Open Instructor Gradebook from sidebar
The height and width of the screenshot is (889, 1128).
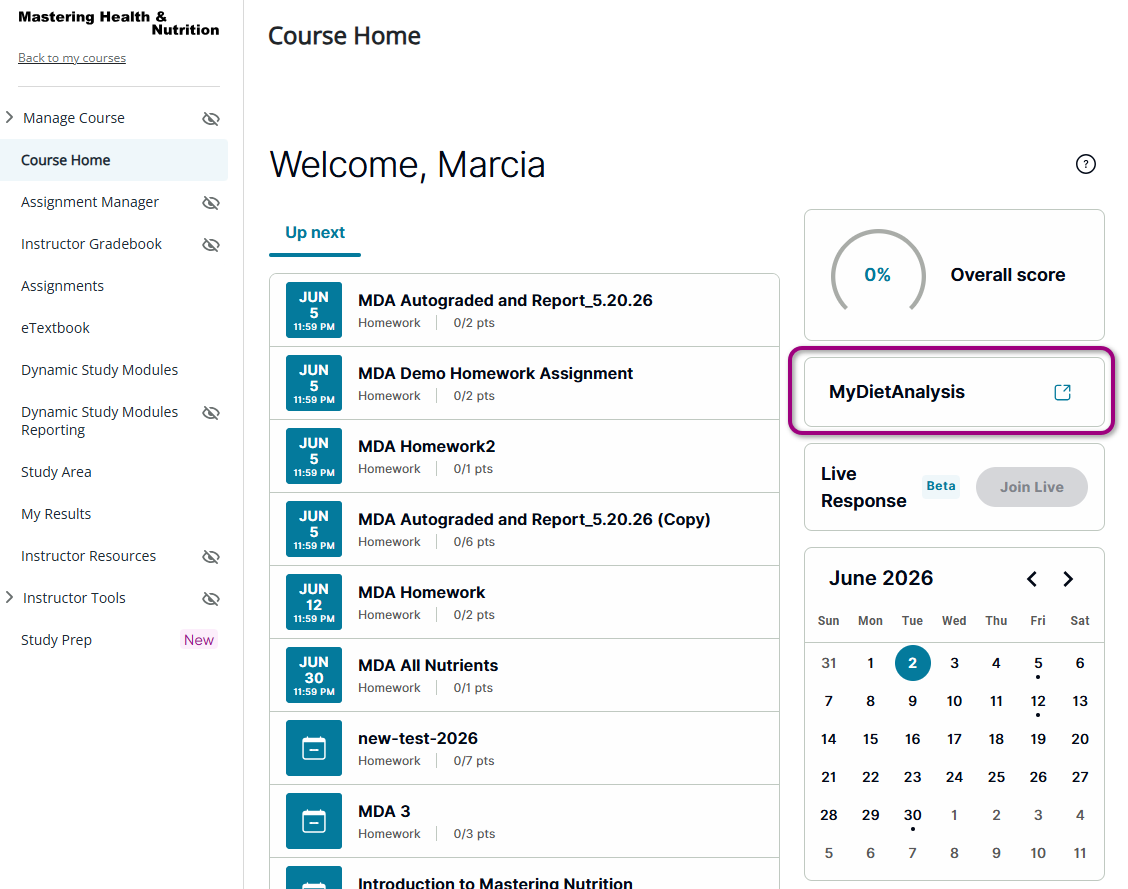pyautogui.click(x=91, y=244)
